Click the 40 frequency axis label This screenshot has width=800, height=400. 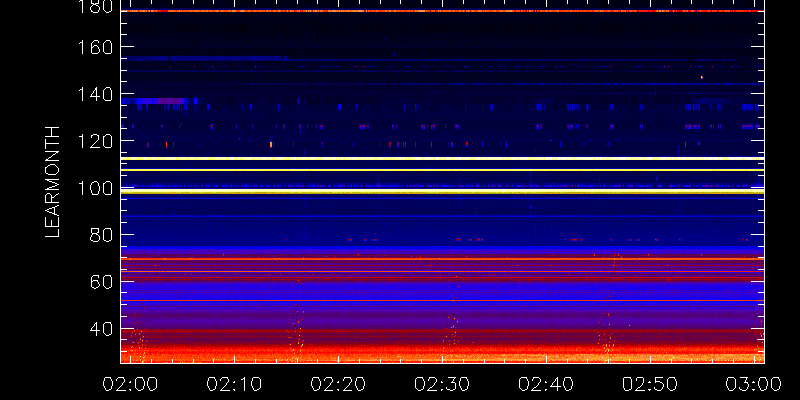(102, 329)
